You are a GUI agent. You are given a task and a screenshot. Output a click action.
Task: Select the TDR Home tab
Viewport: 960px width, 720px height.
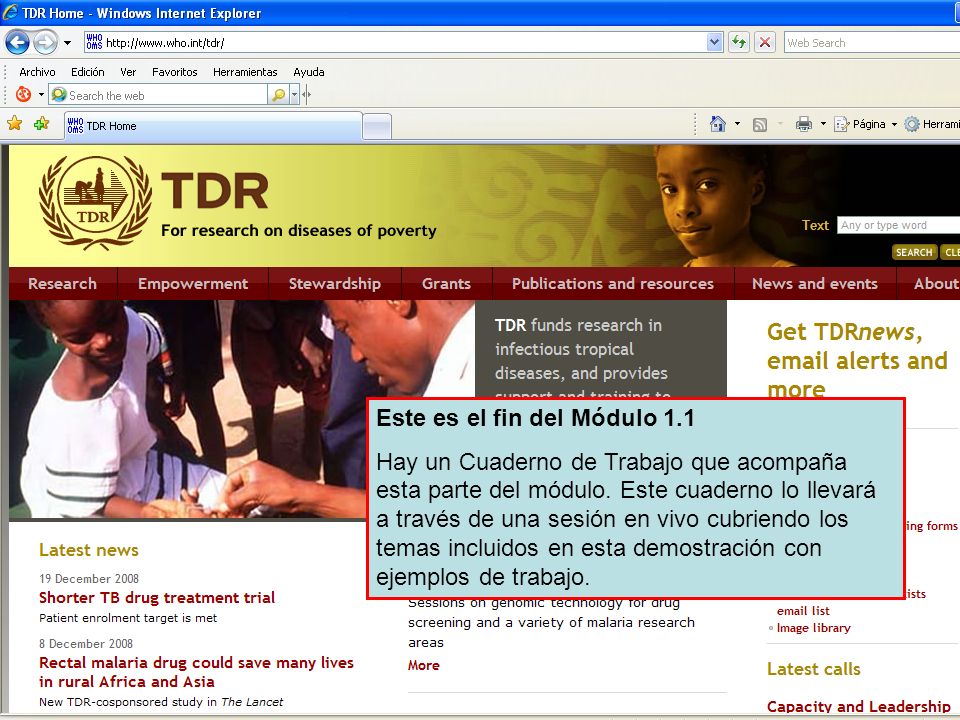tap(213, 126)
